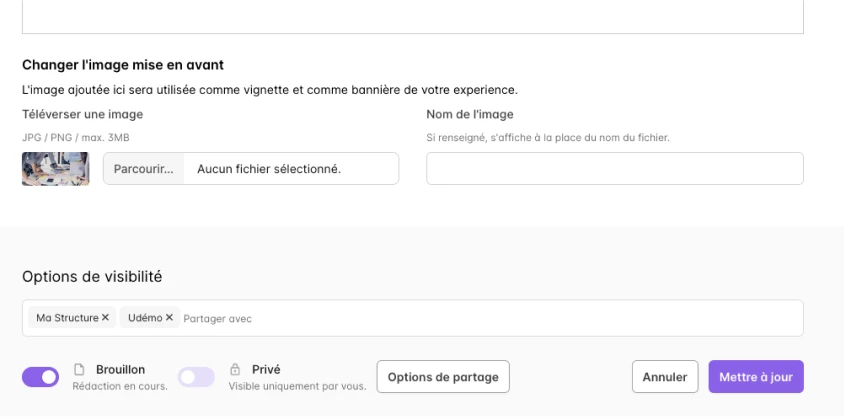The height and width of the screenshot is (417, 844).
Task: Open the current featured image thumbnail
Action: click(56, 169)
